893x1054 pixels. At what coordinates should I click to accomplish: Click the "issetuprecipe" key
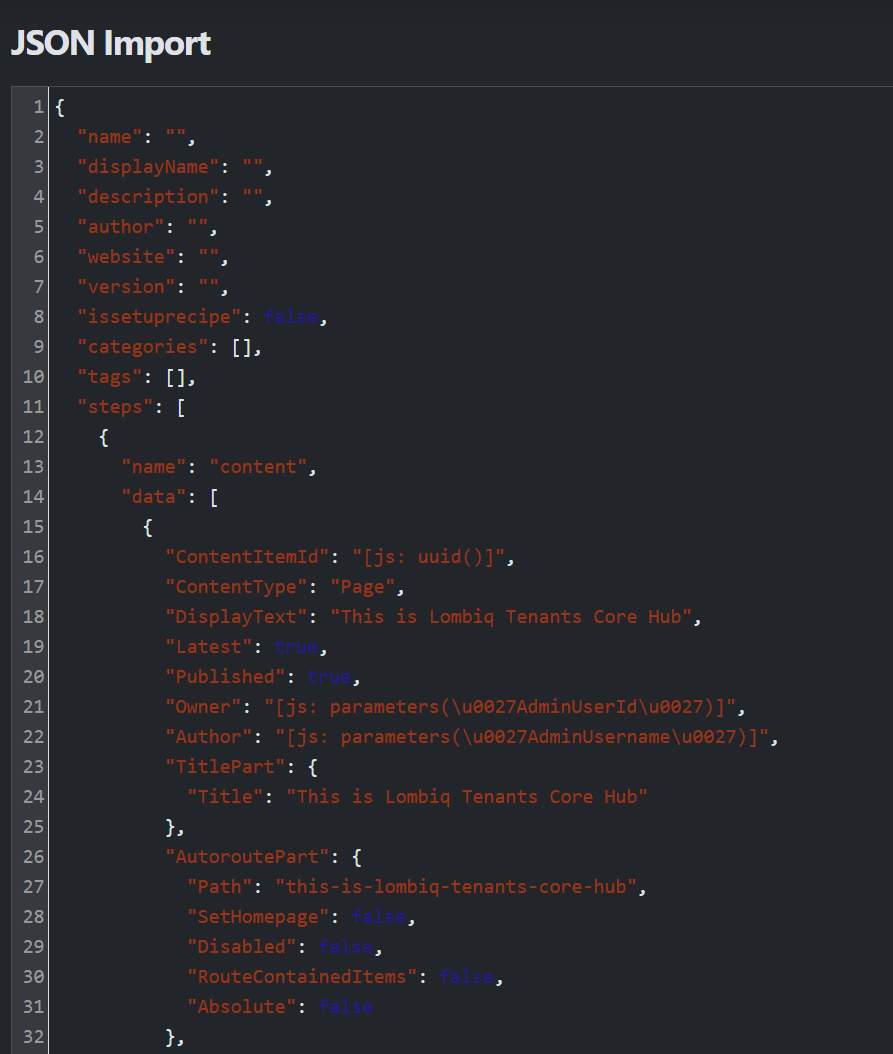point(159,317)
